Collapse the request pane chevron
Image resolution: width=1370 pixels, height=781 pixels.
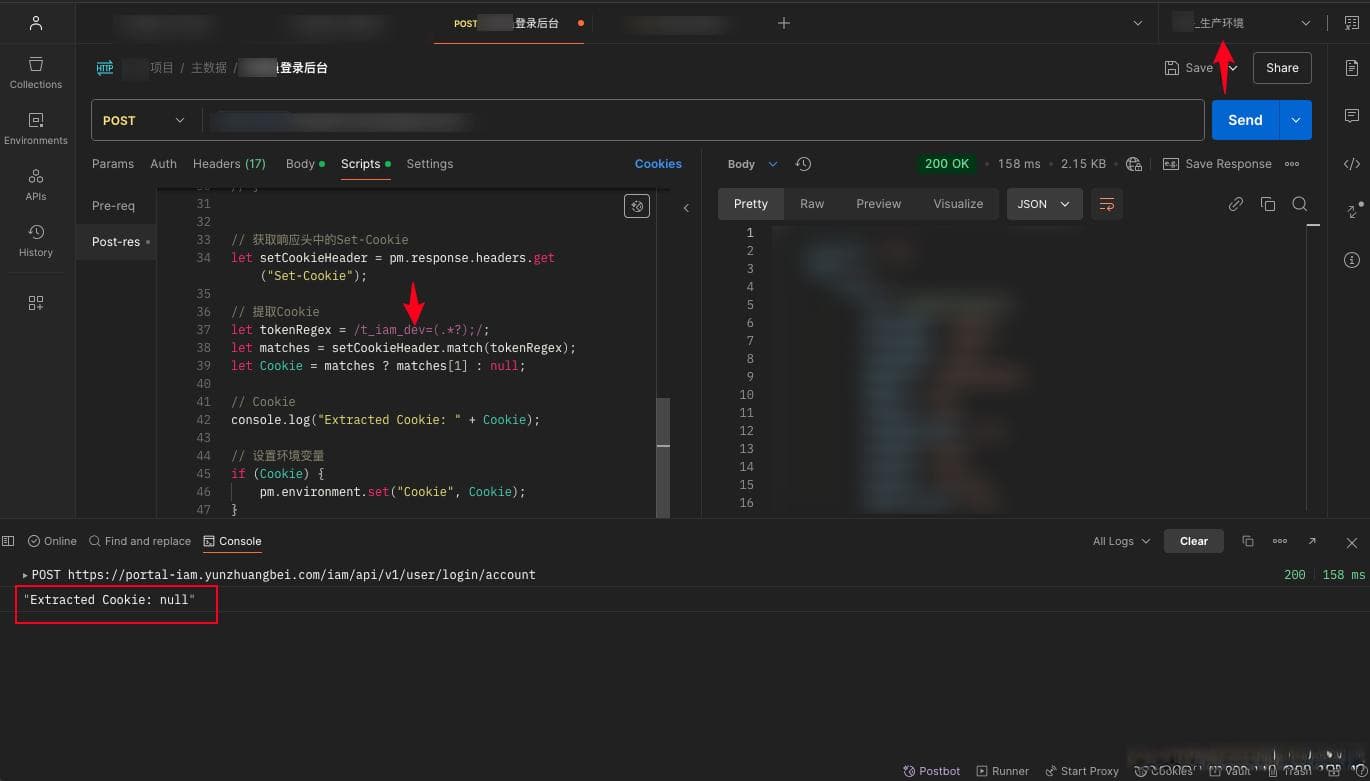point(686,208)
